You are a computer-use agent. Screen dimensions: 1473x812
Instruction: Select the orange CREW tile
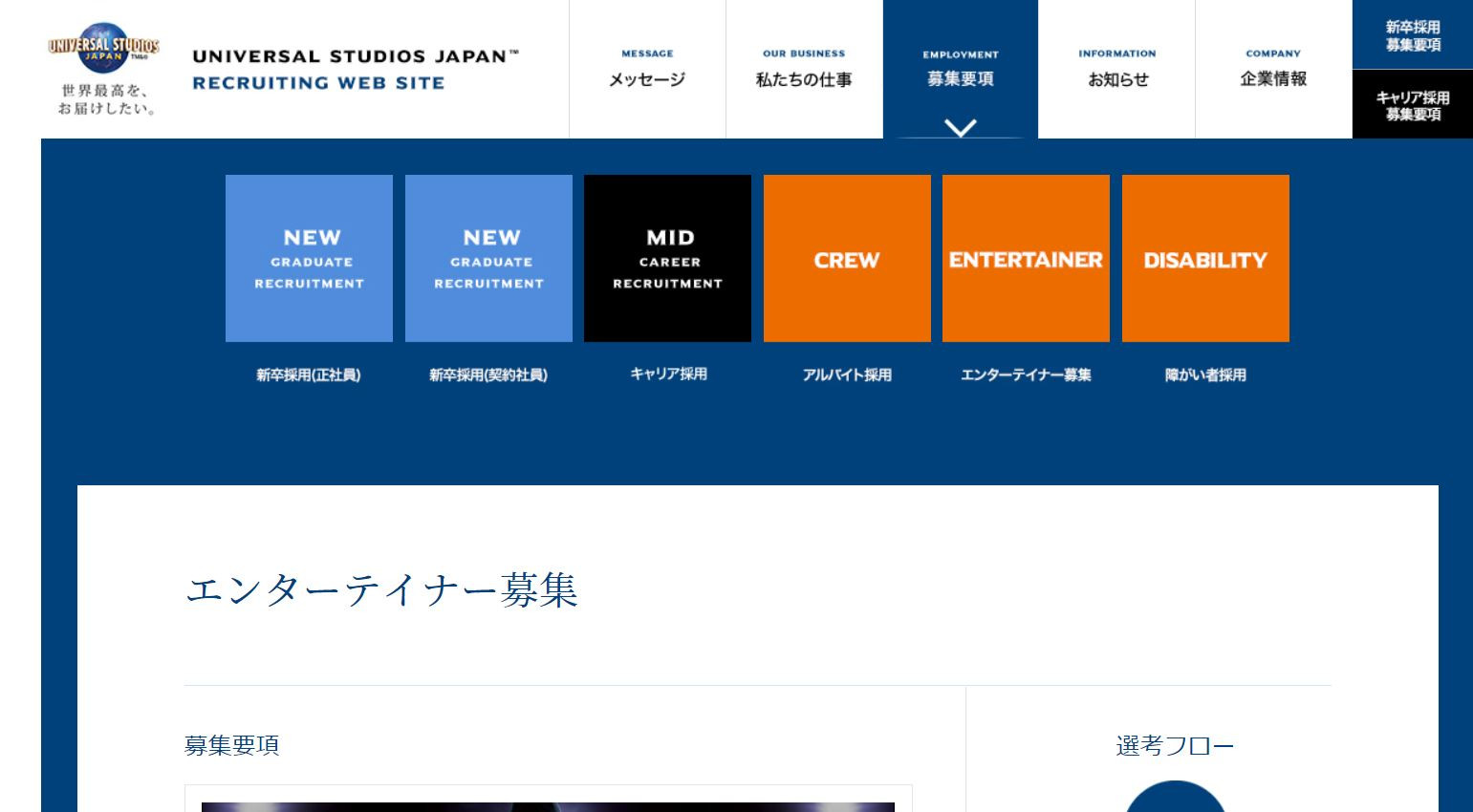tap(847, 258)
